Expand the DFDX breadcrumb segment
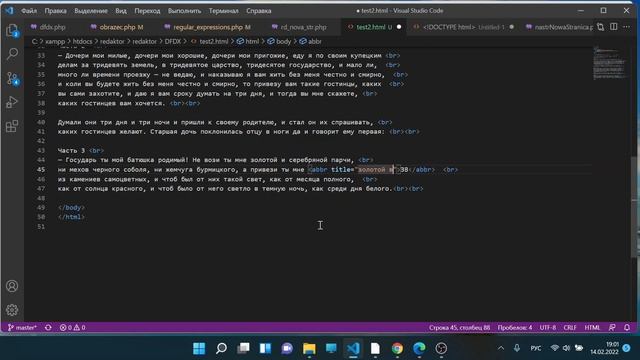The width and height of the screenshot is (640, 360). (173, 41)
